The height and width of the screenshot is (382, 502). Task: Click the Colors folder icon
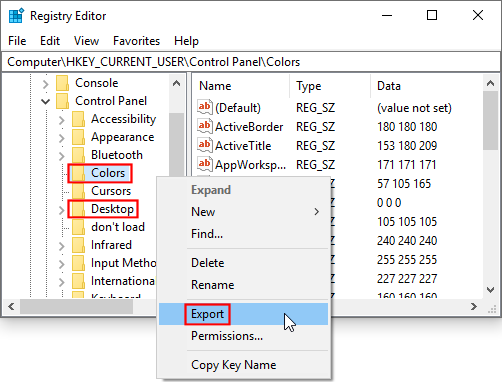78,173
